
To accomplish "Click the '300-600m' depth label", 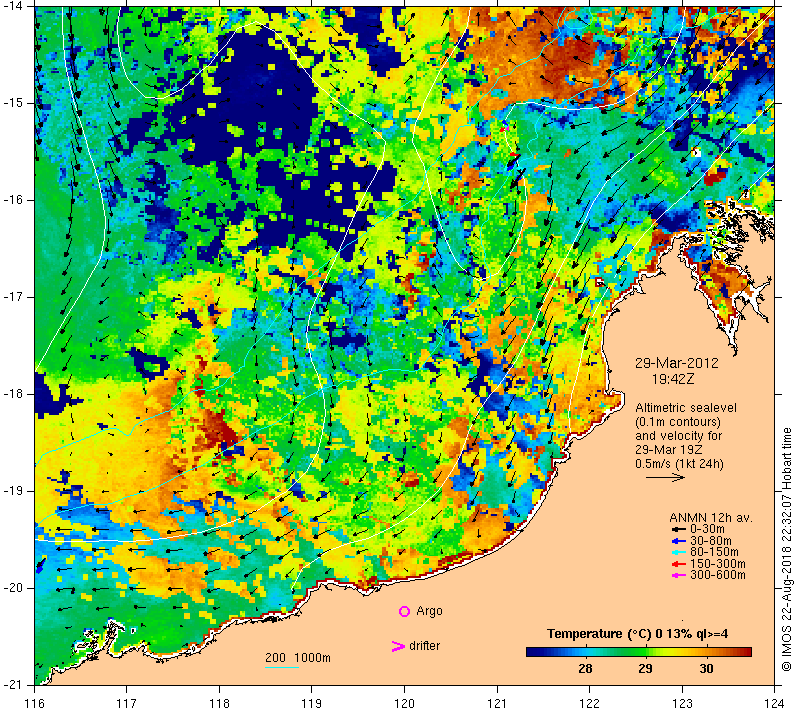I will pyautogui.click(x=717, y=575).
